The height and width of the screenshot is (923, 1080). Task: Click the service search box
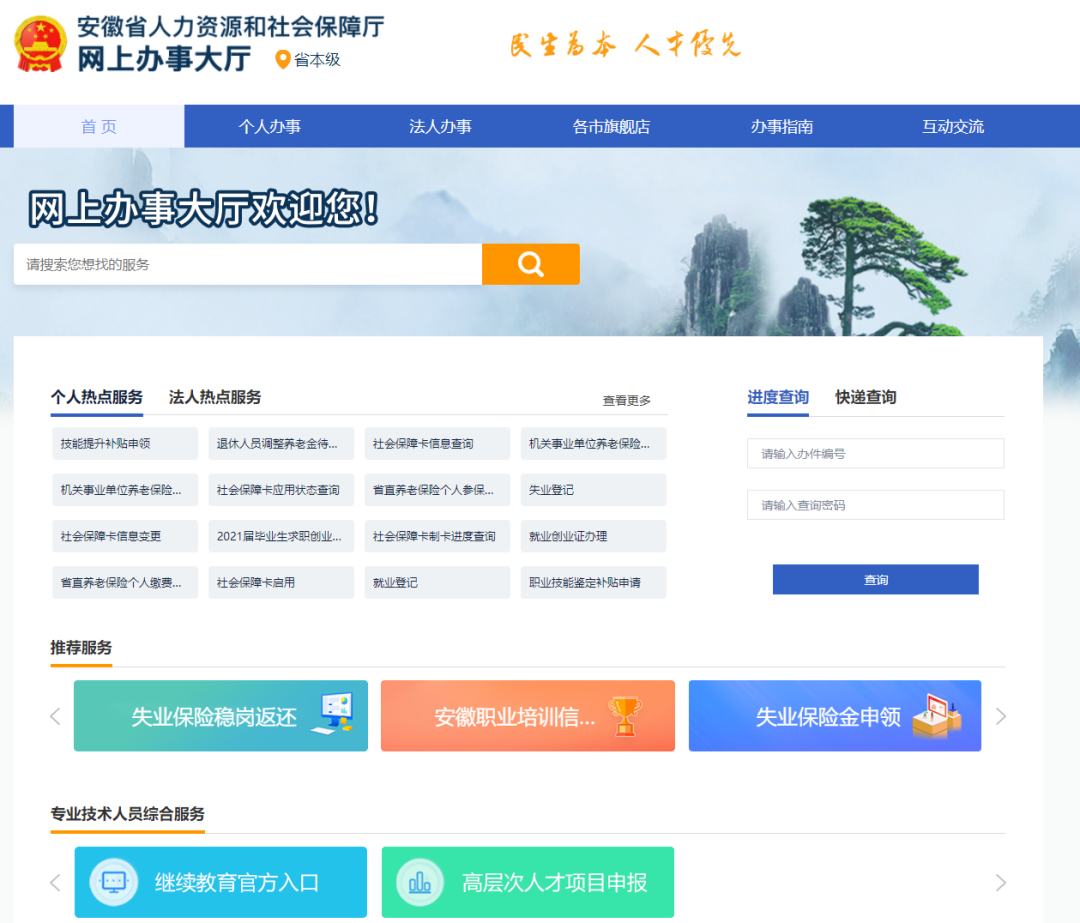[x=240, y=264]
